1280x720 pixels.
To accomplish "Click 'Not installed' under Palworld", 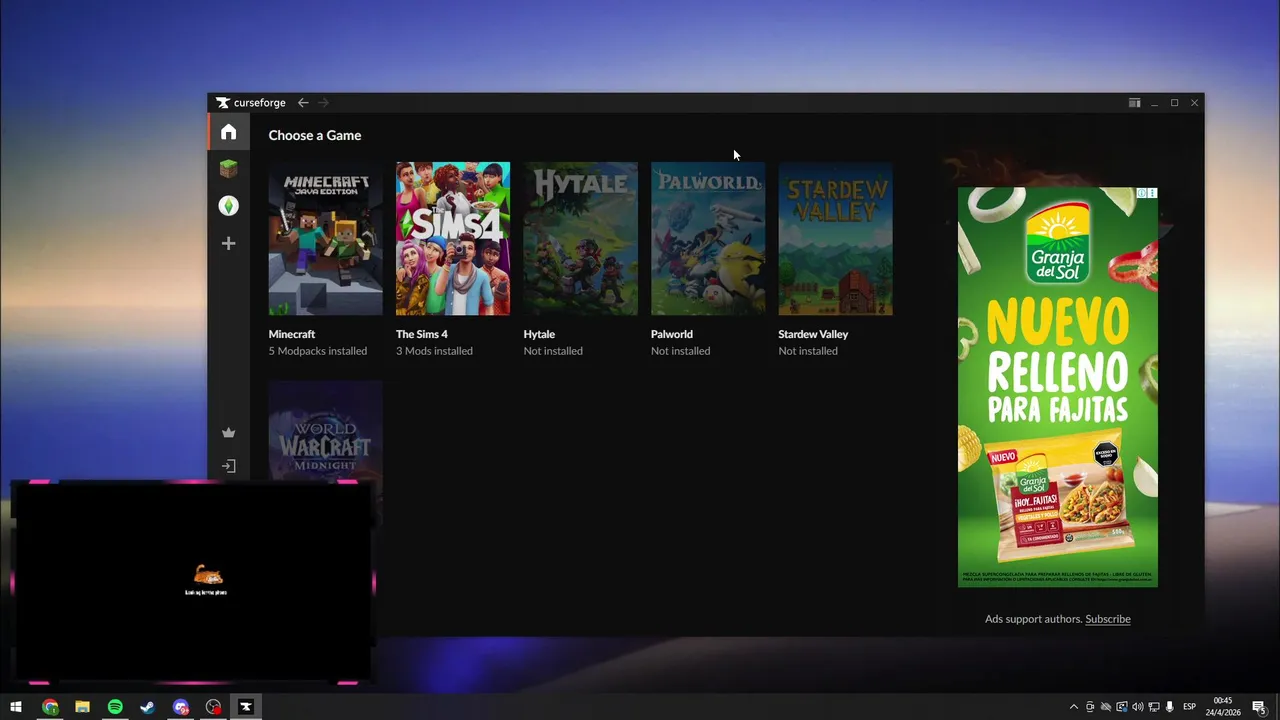I will 681,351.
